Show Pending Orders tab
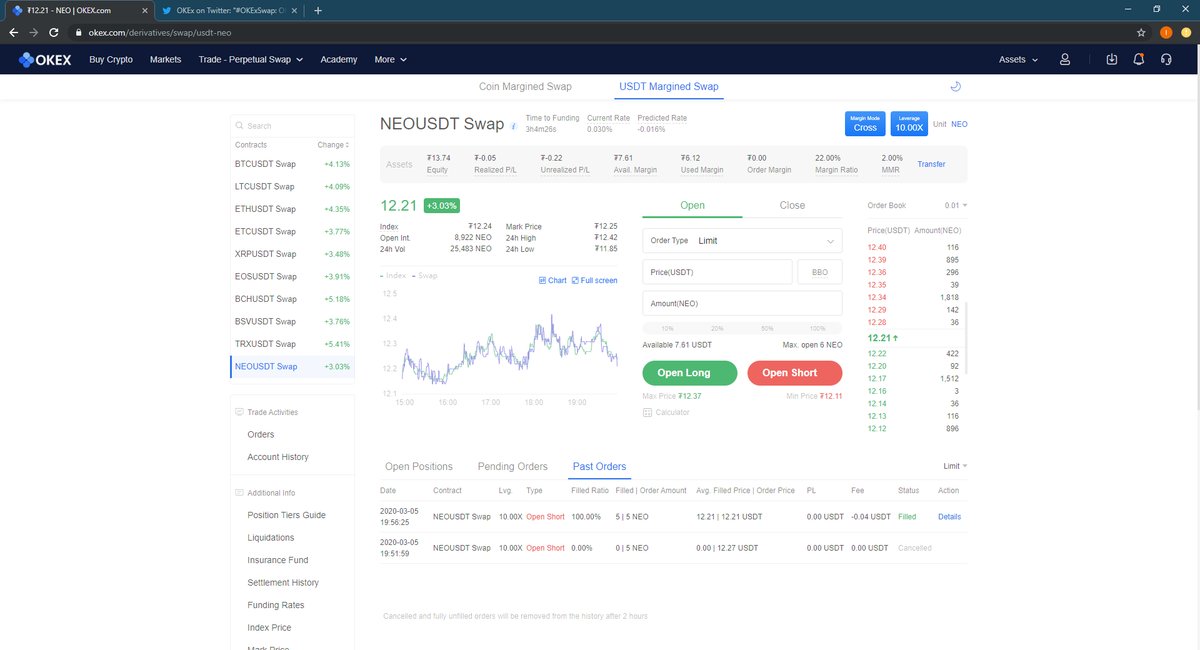Image resolution: width=1200 pixels, height=650 pixels. point(512,466)
